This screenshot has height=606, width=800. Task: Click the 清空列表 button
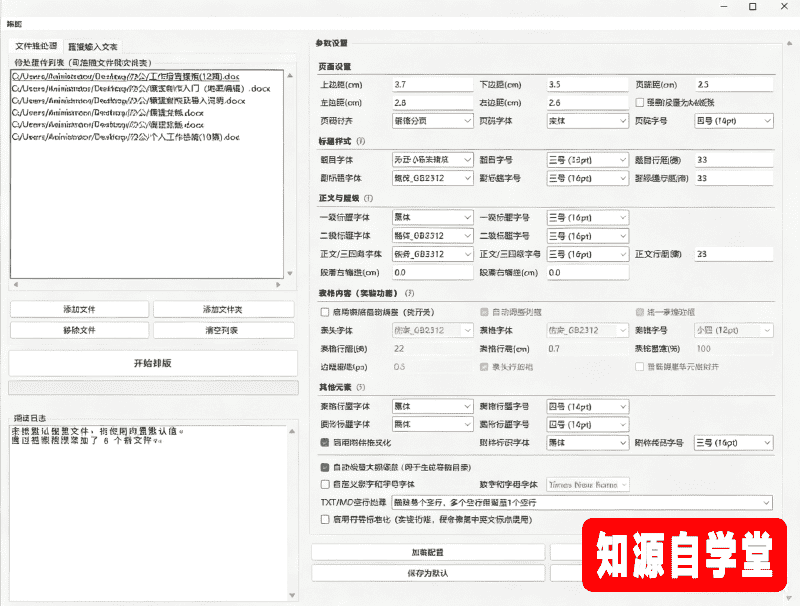click(x=223, y=330)
